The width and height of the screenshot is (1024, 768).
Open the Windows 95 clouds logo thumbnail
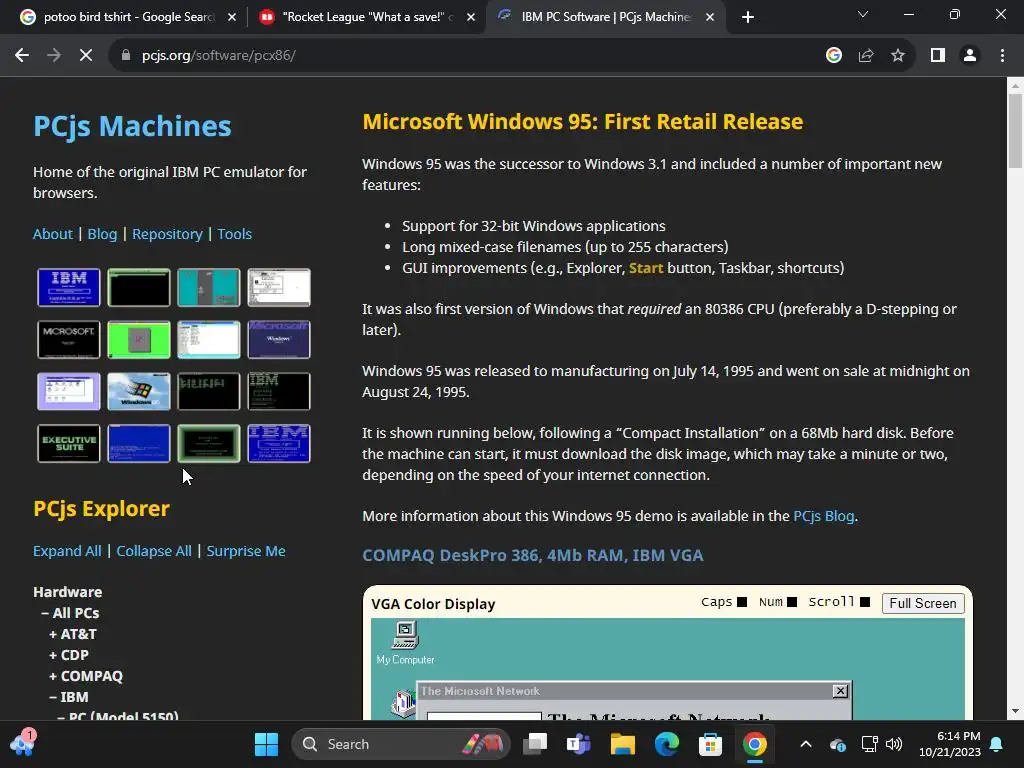coord(138,391)
